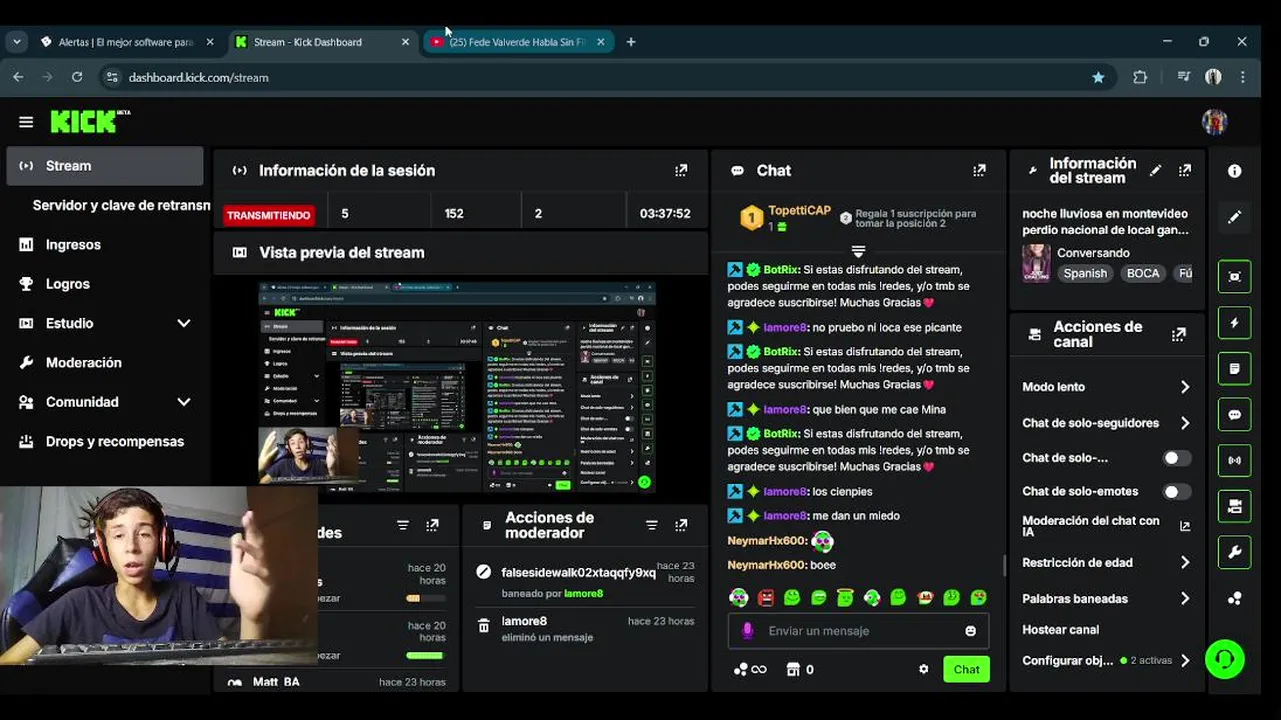
Task: Click the wrench icon in right toolbar
Action: 1235,552
